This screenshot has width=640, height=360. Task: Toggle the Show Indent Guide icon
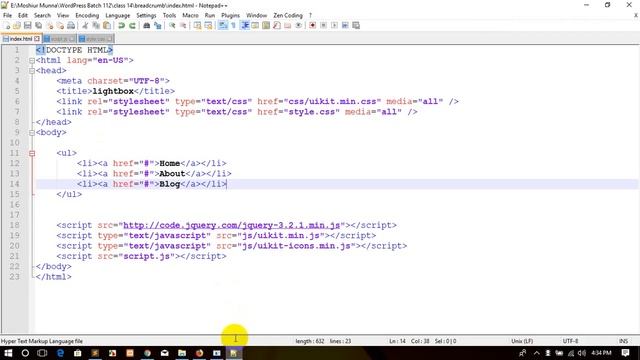[x=245, y=25]
